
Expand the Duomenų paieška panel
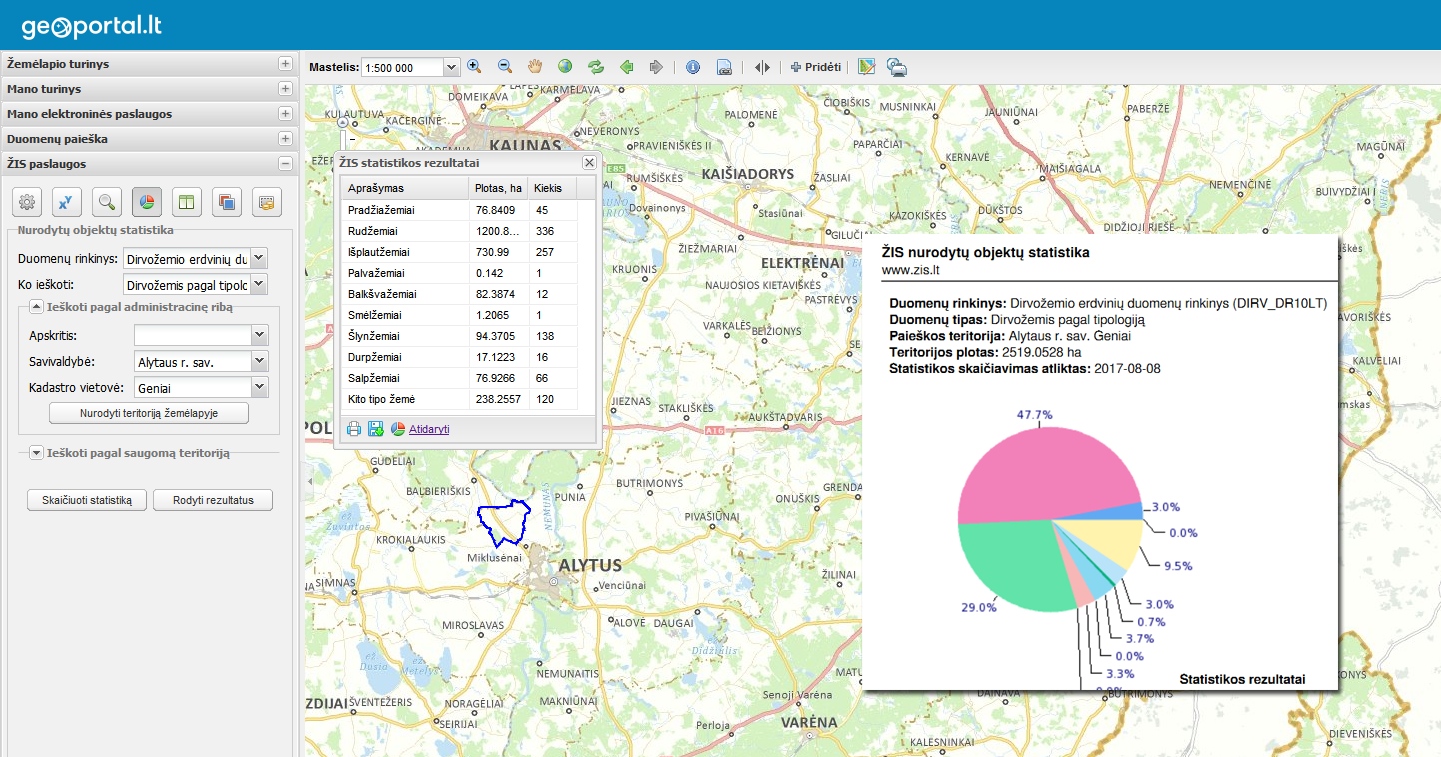(285, 139)
